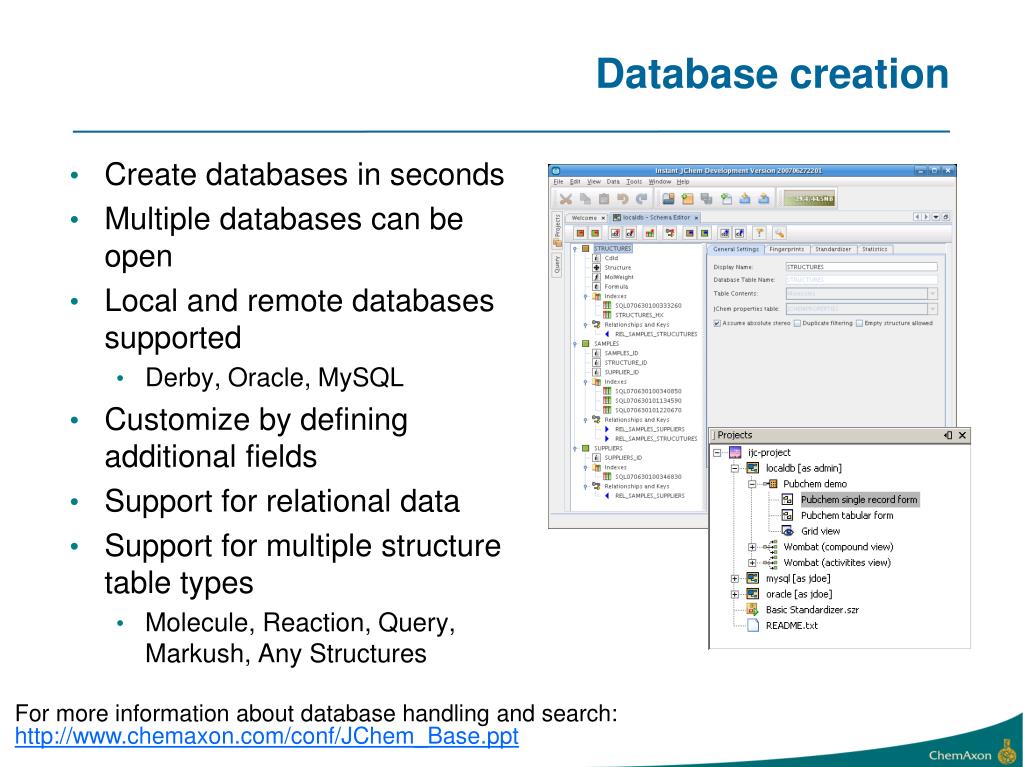Collapse the localdb [as admin] node
Viewport: 1023px width, 767px height.
click(x=735, y=468)
